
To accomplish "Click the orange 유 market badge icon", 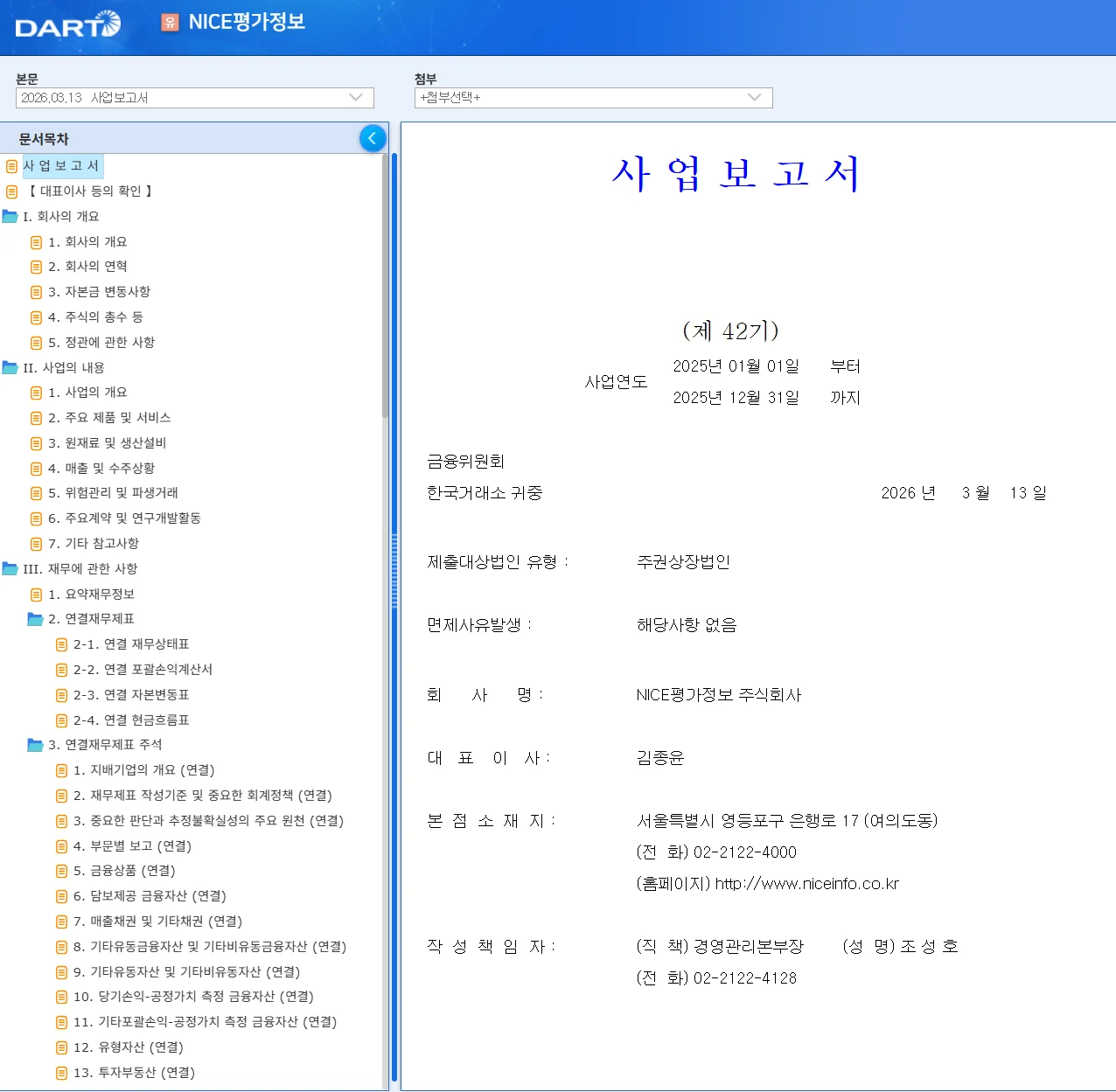I will pos(171,22).
